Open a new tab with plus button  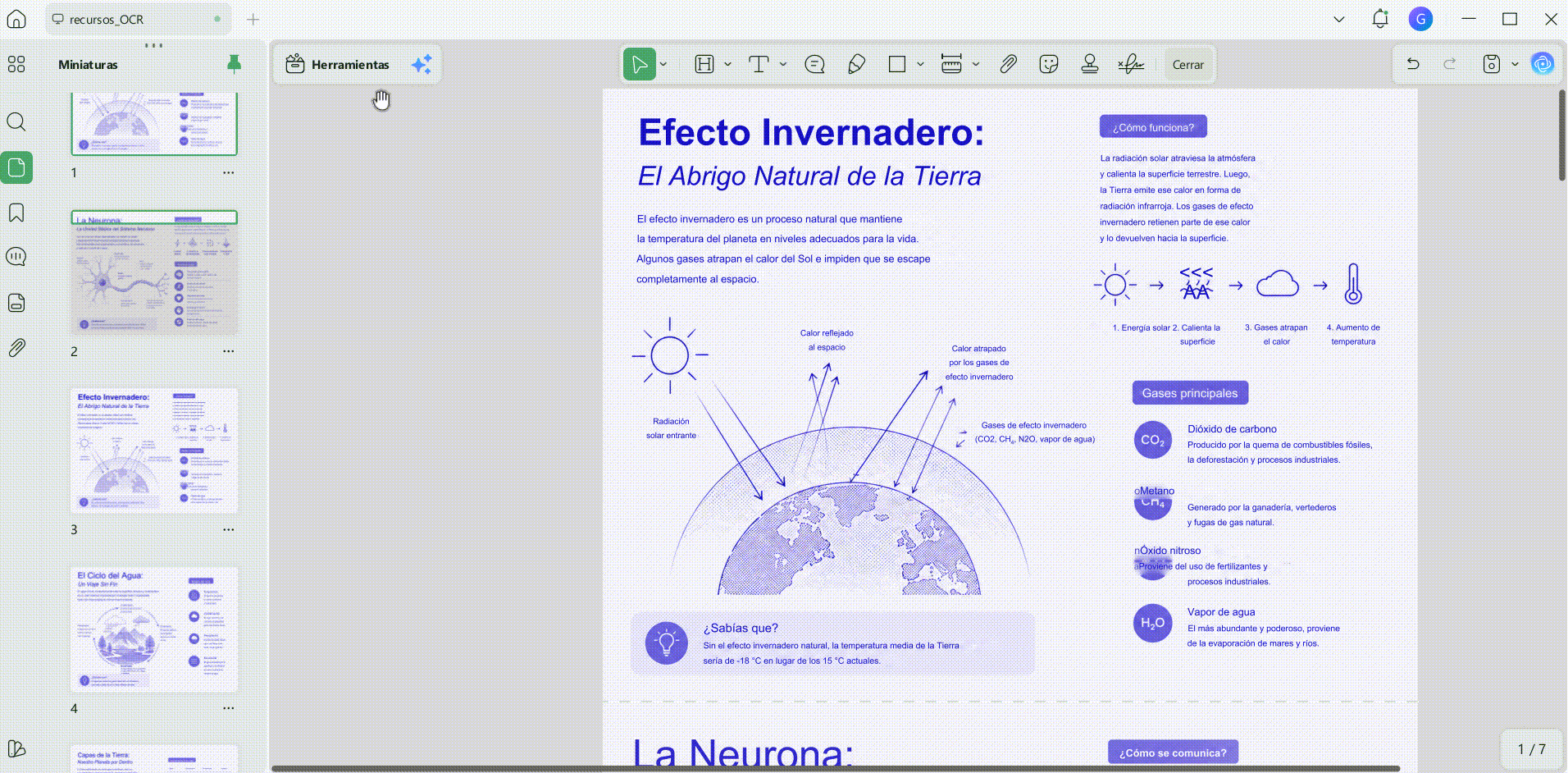click(253, 19)
